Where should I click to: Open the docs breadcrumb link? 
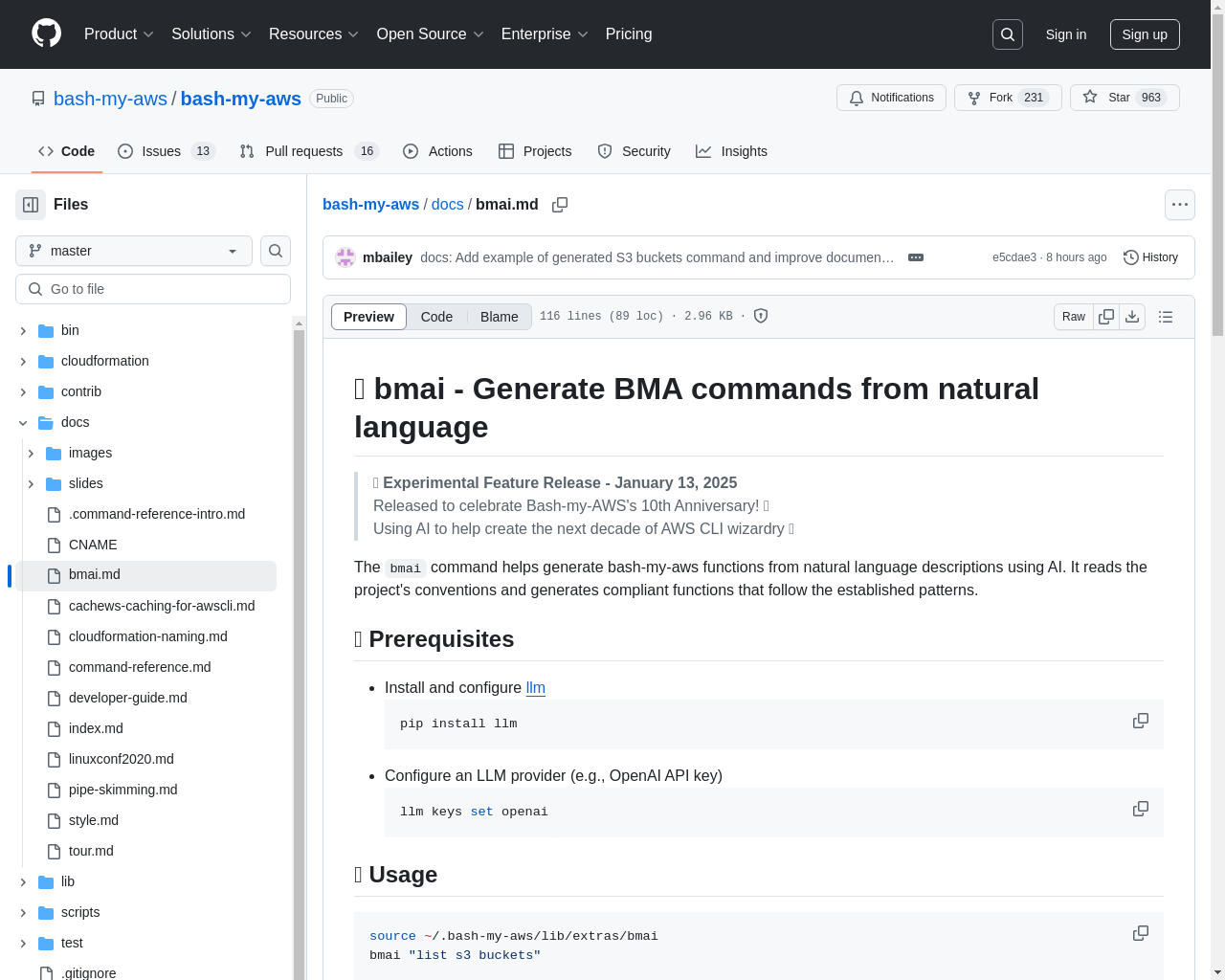(447, 204)
